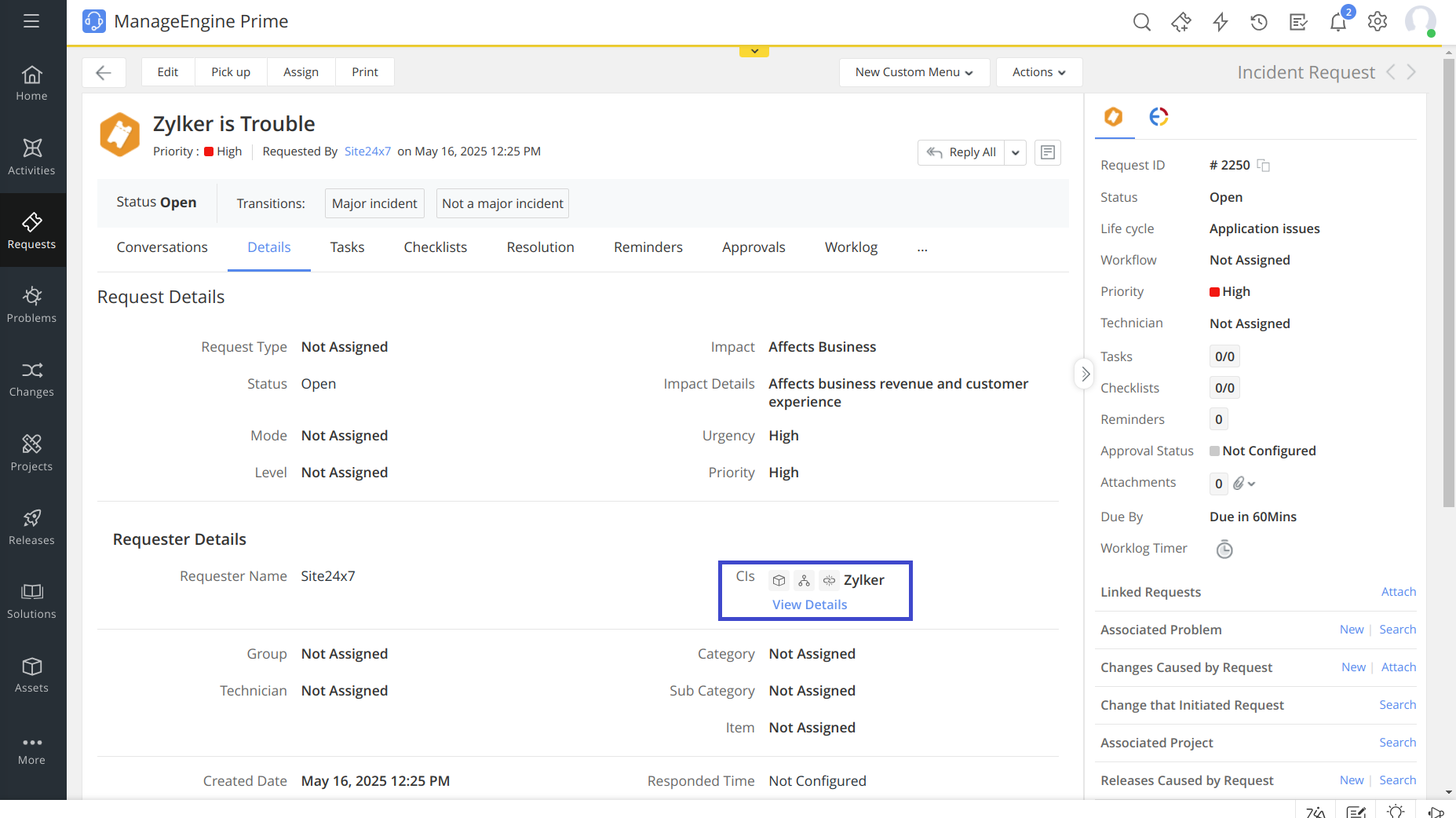Open the Reply All dropdown arrow
The width and height of the screenshot is (1456, 818).
click(1016, 152)
